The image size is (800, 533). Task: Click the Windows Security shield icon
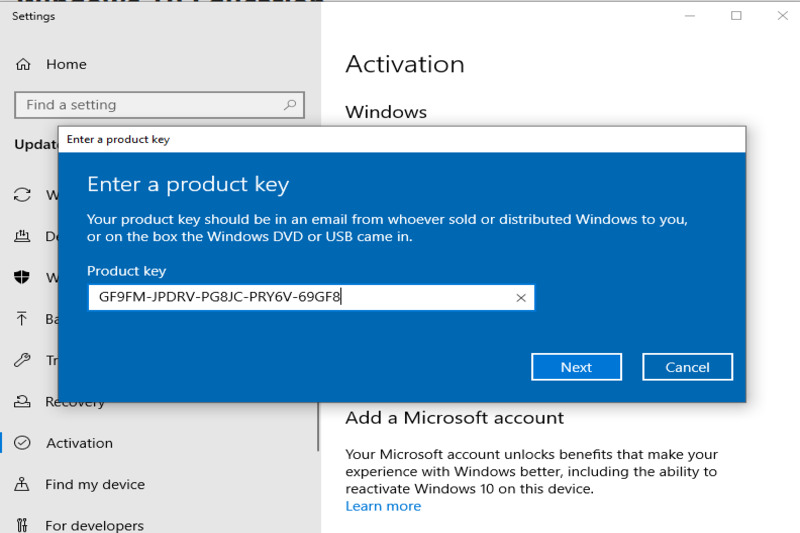click(x=23, y=278)
